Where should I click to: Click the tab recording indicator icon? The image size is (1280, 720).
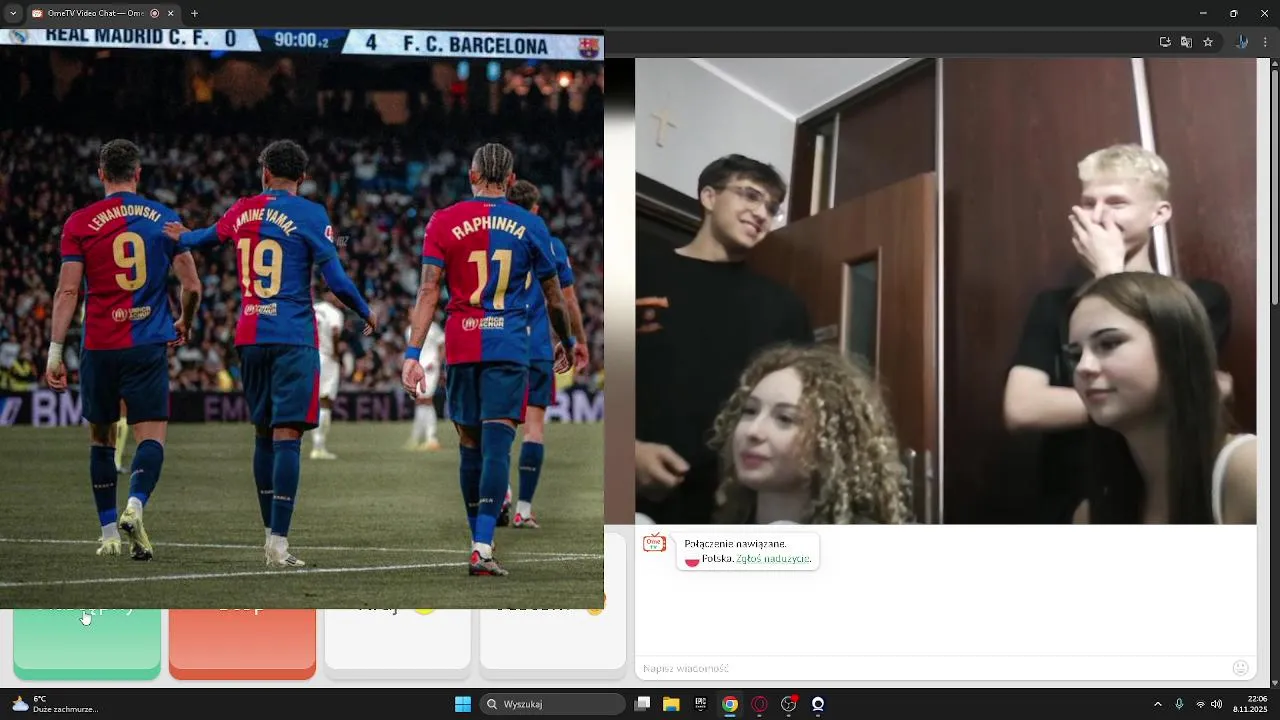tap(154, 14)
